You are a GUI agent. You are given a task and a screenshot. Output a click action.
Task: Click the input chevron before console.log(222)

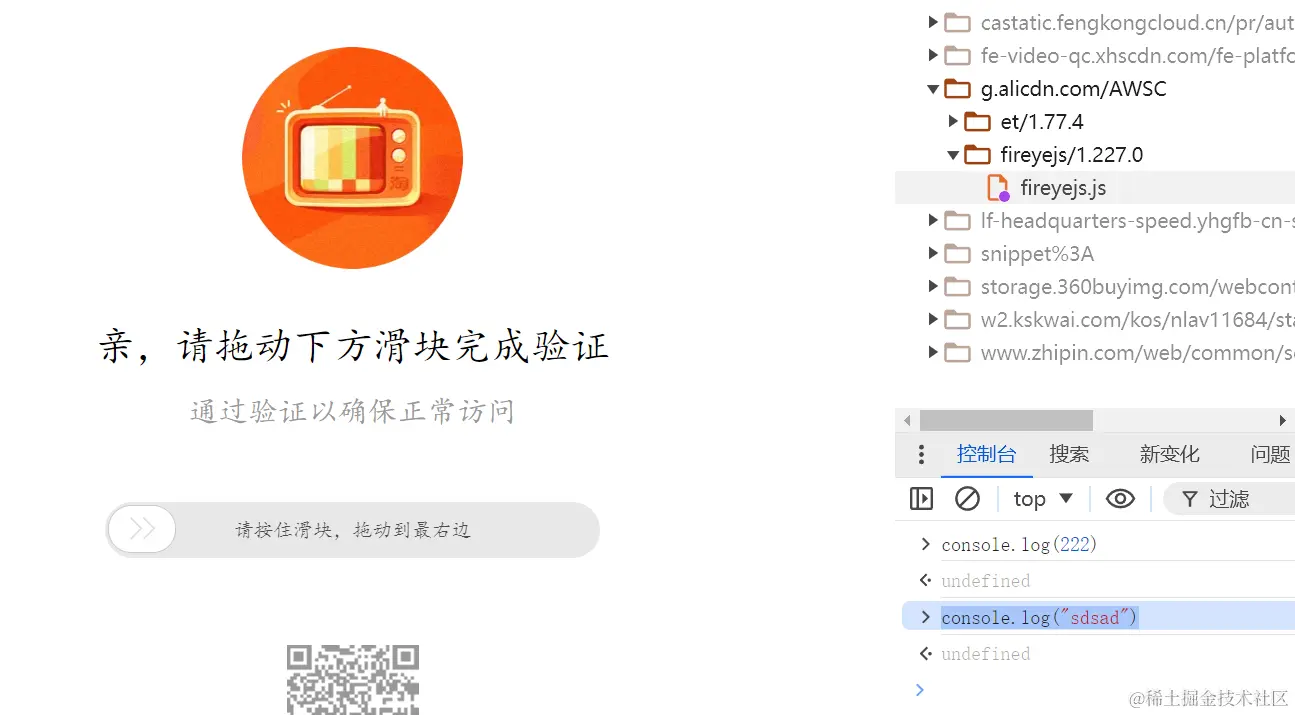[x=925, y=544]
